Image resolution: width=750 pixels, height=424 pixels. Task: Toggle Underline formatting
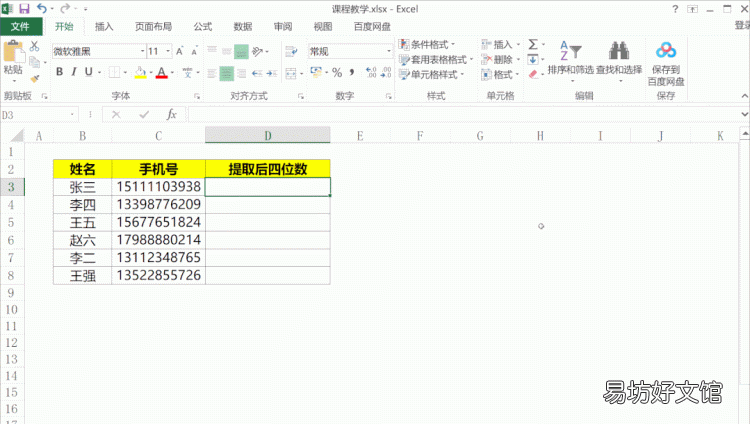point(88,72)
